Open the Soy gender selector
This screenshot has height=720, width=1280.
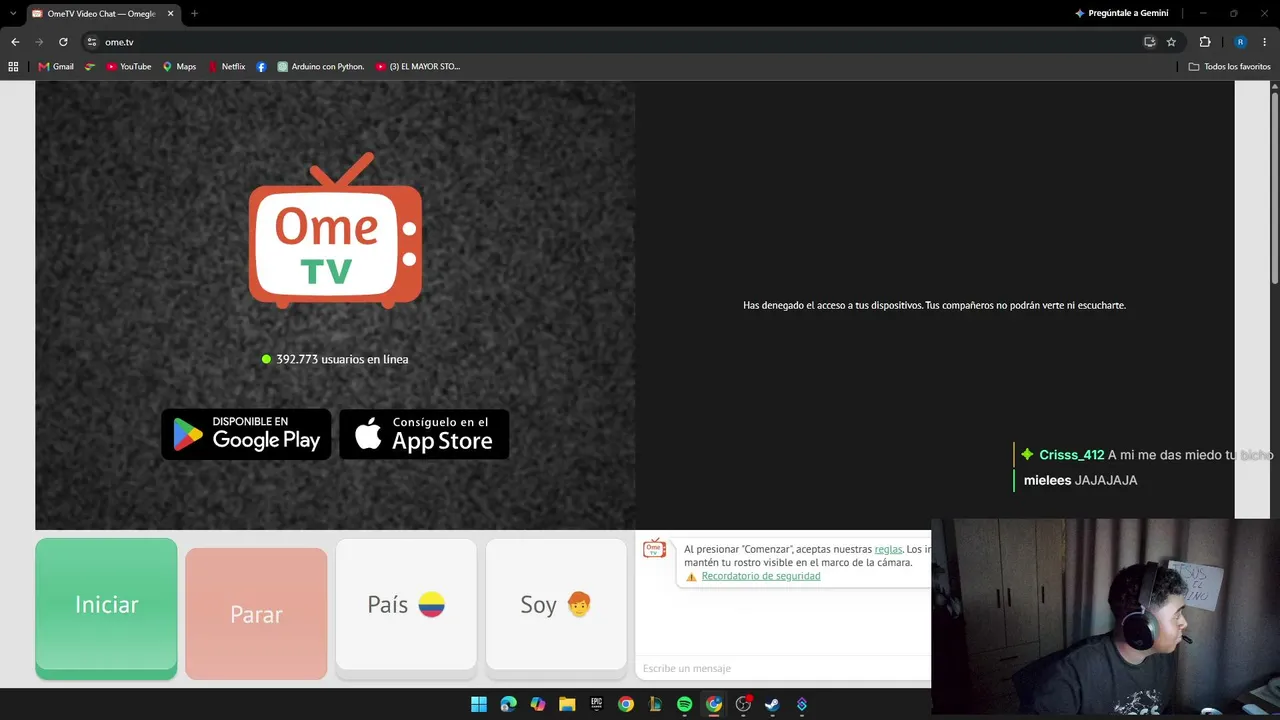tap(556, 605)
